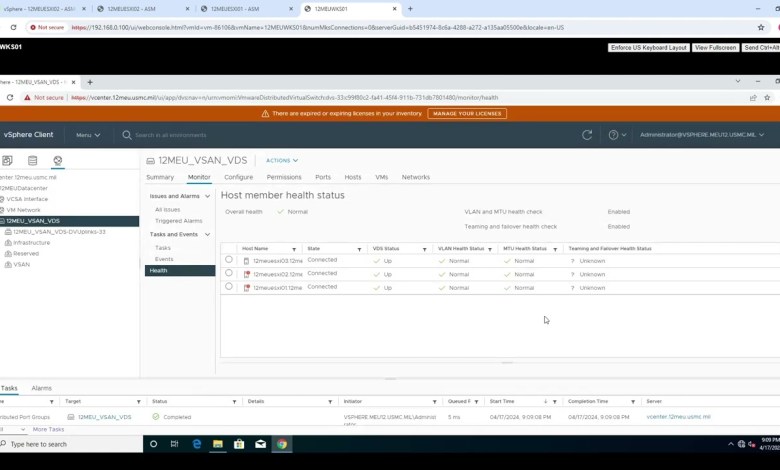Screen dimensions: 780x470
Task: Filter the tasks Status column
Action: (234, 401)
